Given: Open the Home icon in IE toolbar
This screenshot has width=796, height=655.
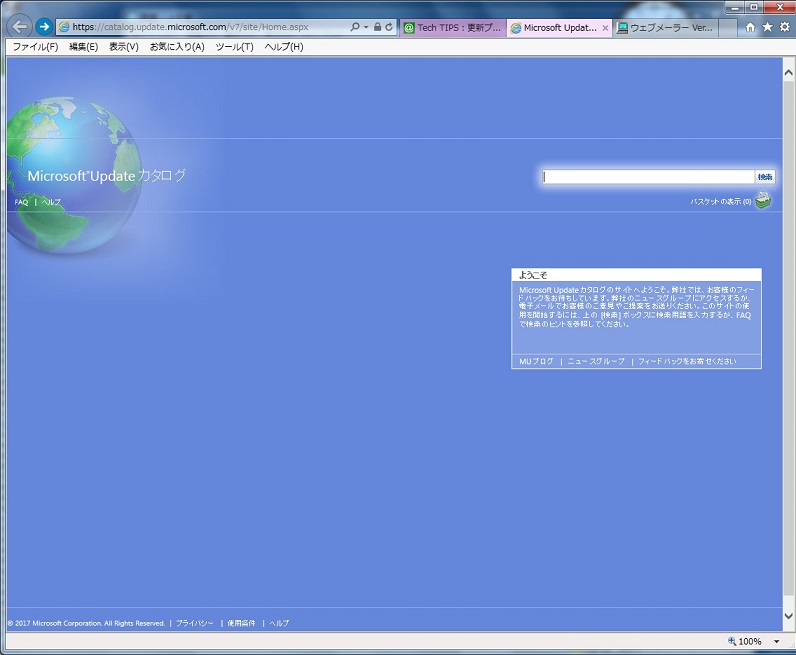Looking at the screenshot, I should coord(750,27).
